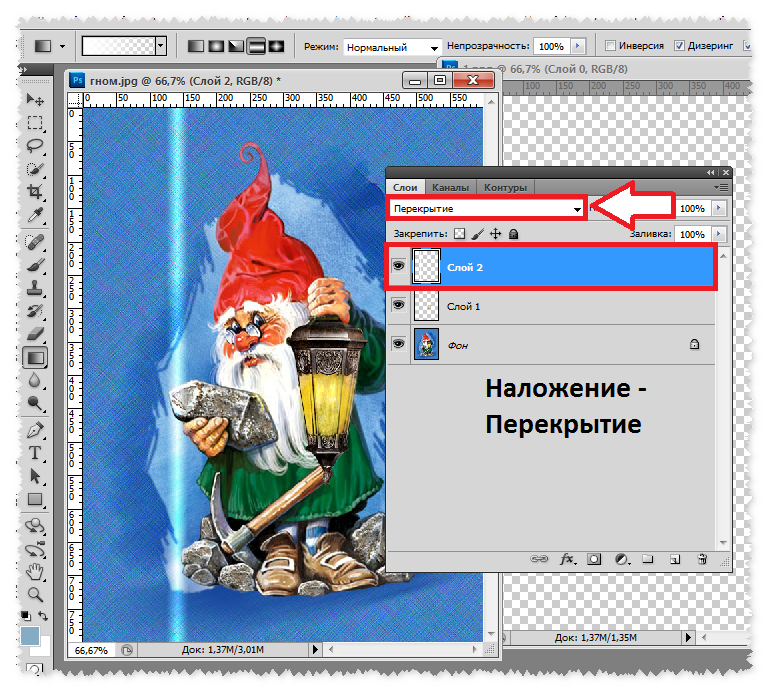Select the Dodge tool
Image resolution: width=769 pixels, height=692 pixels.
click(x=35, y=403)
